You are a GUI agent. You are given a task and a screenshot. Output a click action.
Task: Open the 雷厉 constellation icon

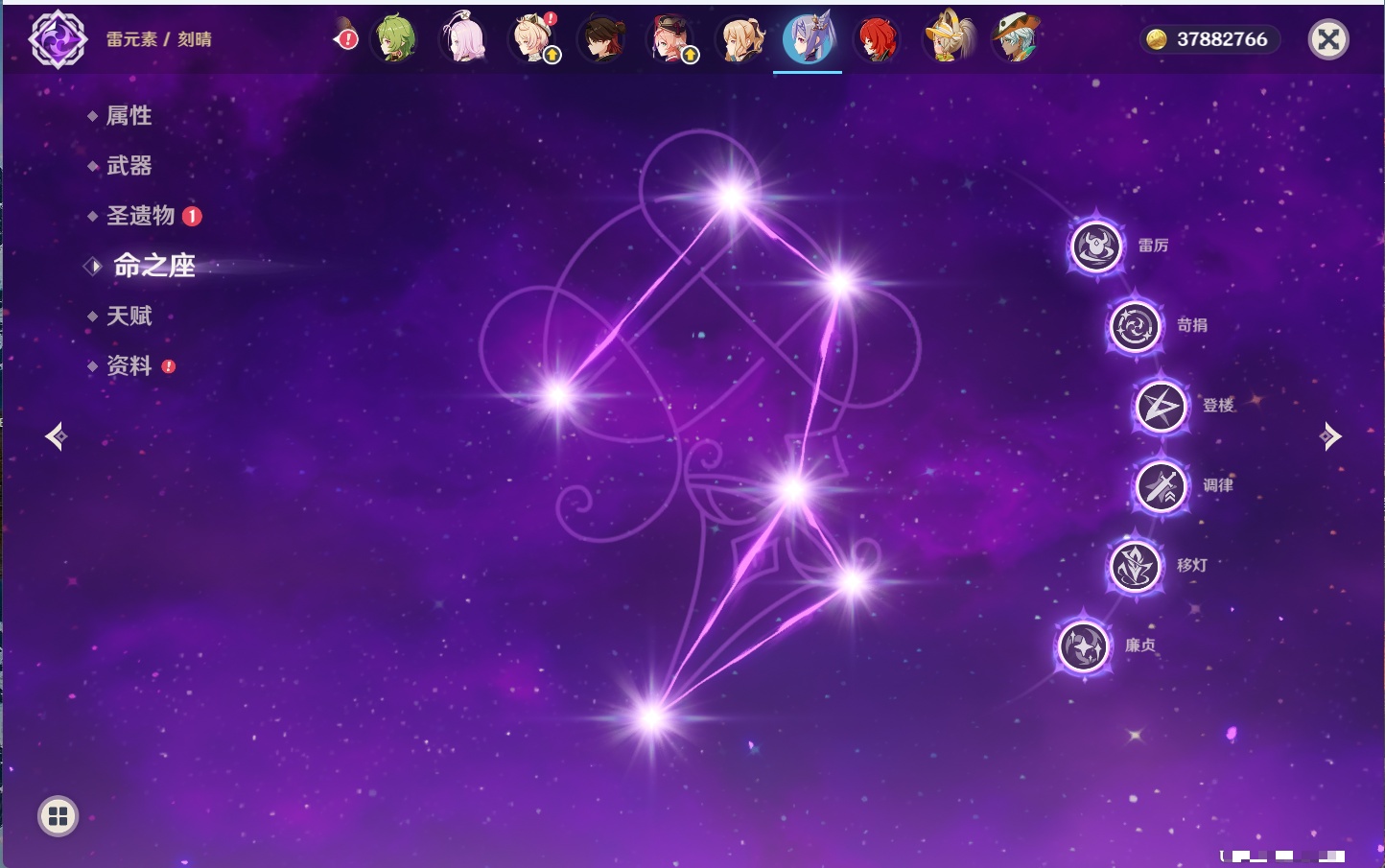tap(1096, 246)
